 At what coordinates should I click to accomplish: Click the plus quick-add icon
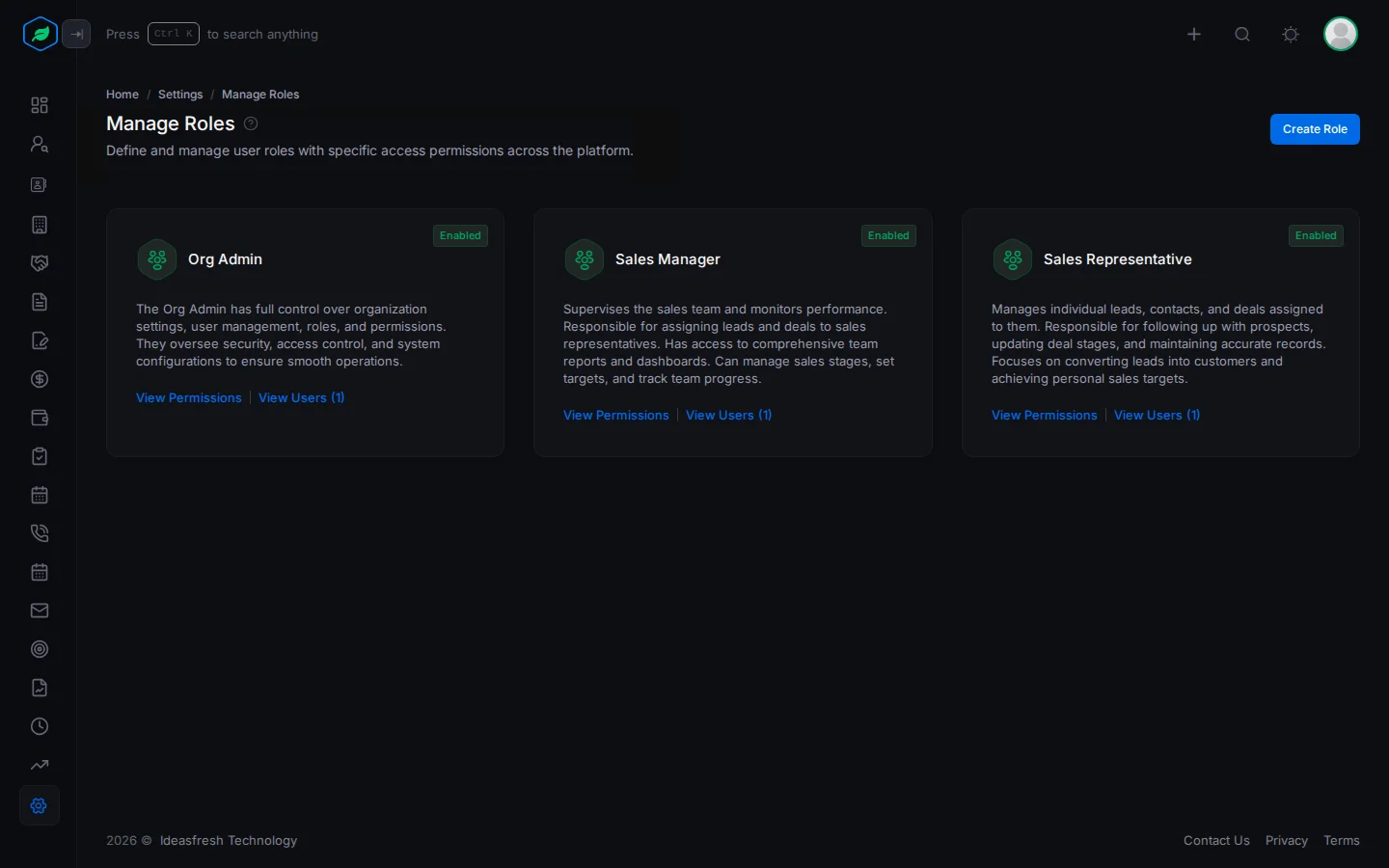click(1194, 34)
